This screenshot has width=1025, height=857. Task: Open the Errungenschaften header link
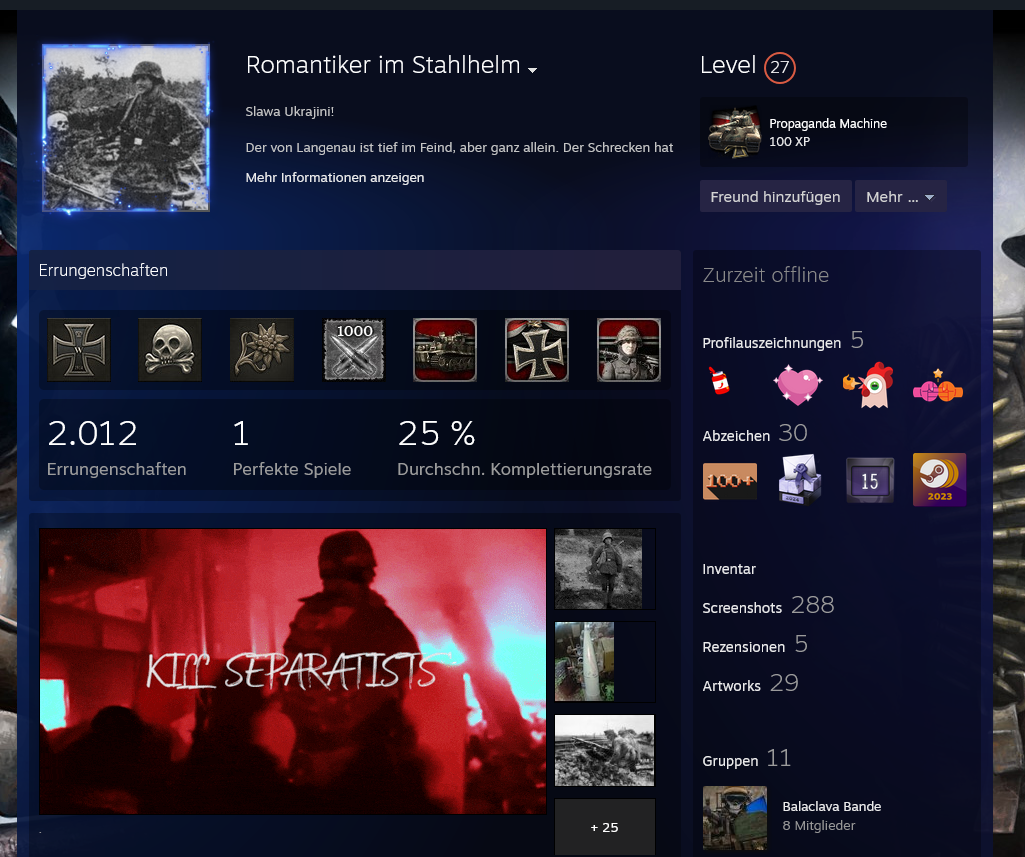tap(103, 271)
